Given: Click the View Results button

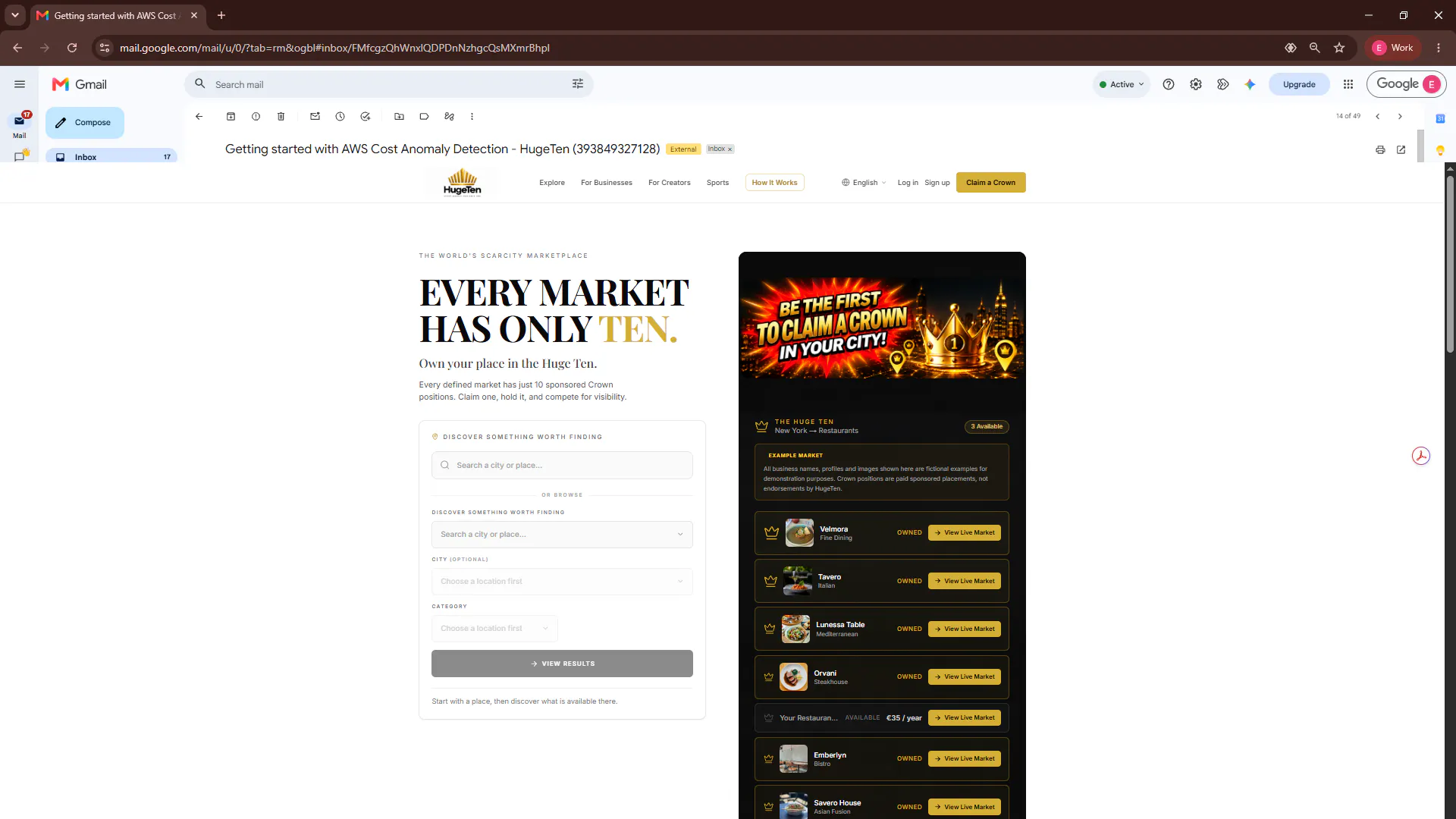Looking at the screenshot, I should tap(562, 664).
